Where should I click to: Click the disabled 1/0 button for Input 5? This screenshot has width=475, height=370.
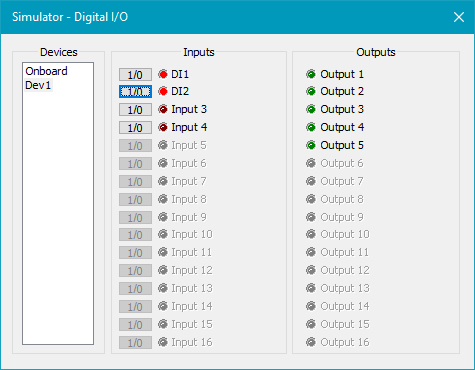tap(135, 146)
